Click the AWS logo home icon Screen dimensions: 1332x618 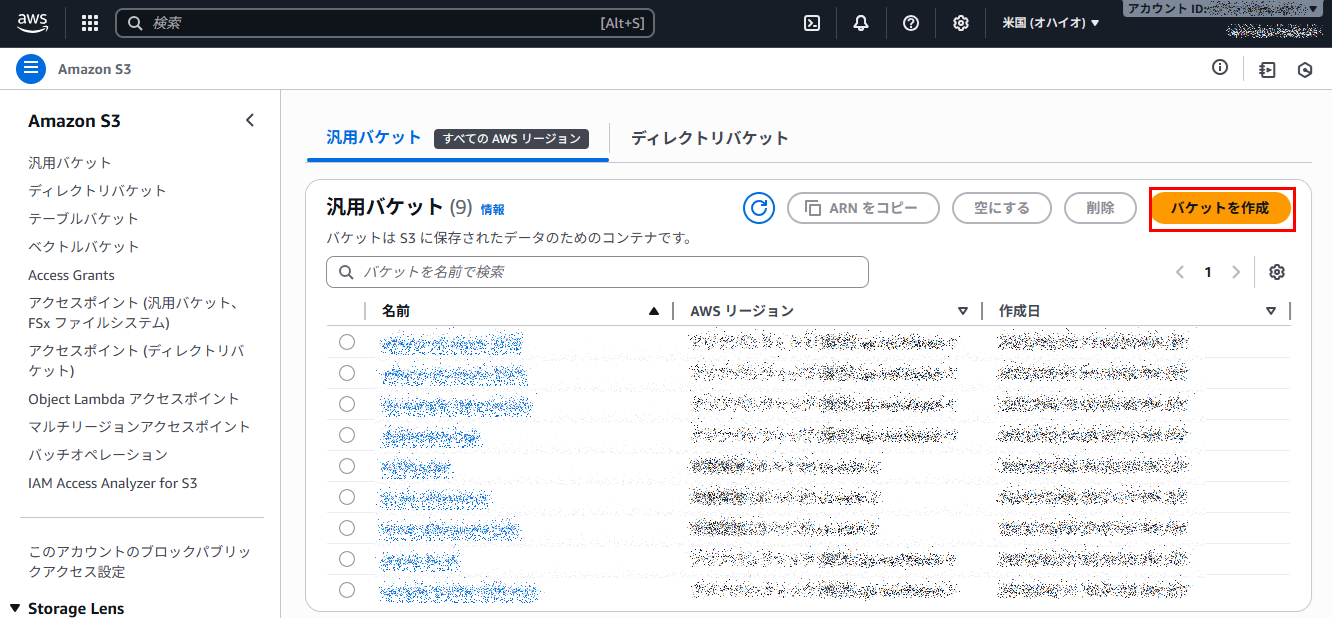click(32, 22)
